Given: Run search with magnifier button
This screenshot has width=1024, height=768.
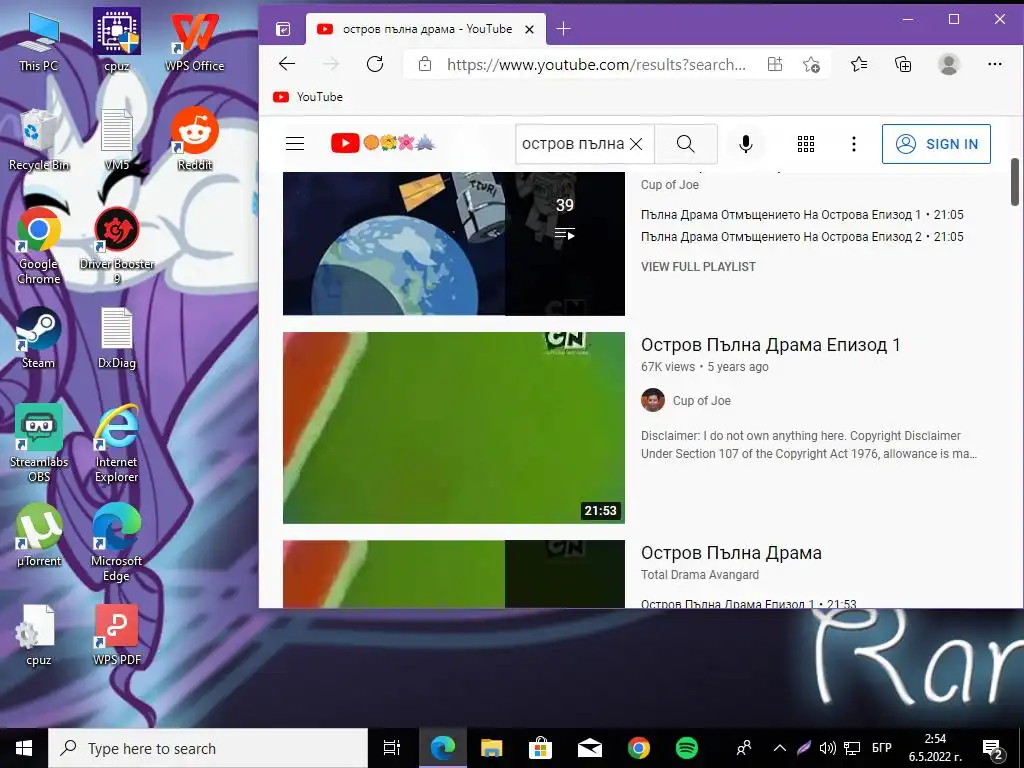Looking at the screenshot, I should tap(686, 144).
